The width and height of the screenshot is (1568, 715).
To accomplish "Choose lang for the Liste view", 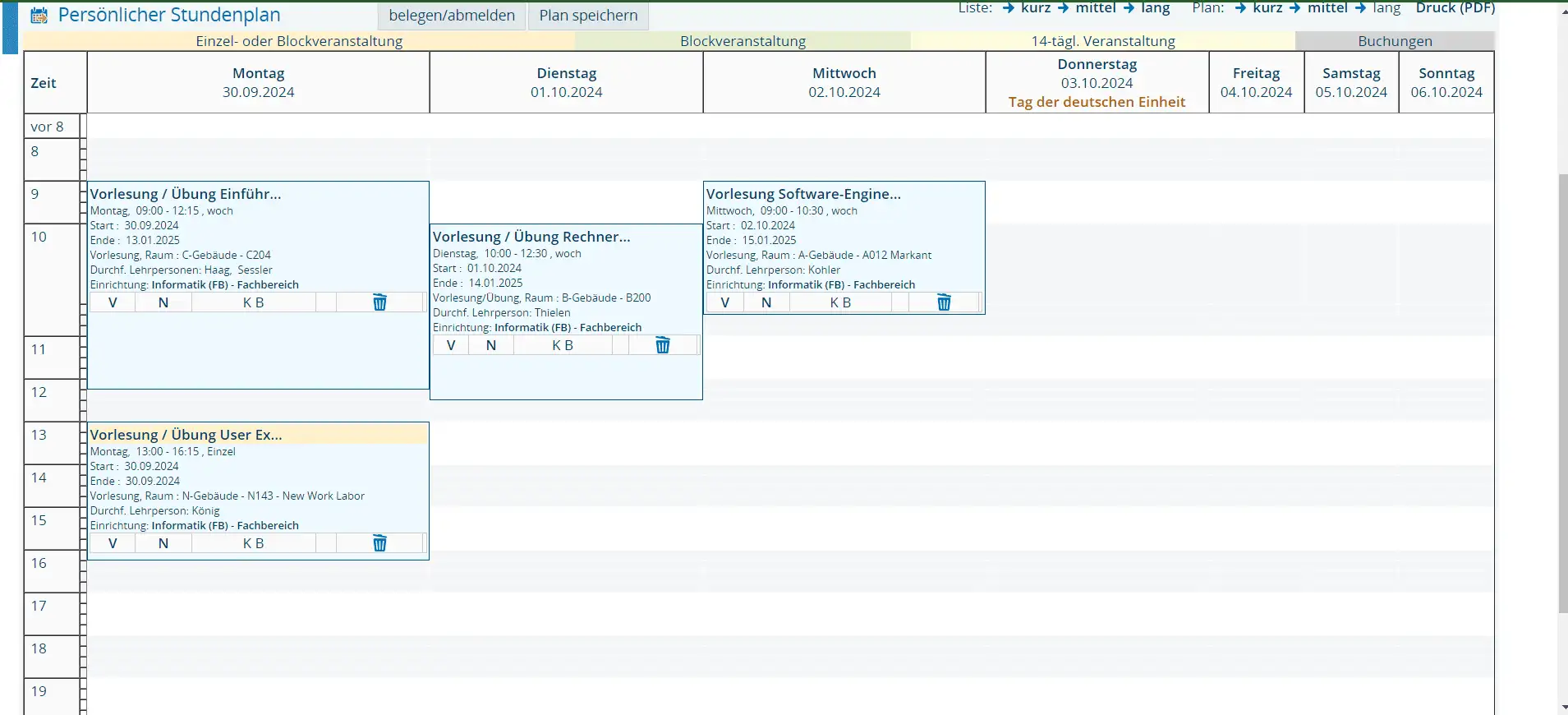I will pos(1155,8).
